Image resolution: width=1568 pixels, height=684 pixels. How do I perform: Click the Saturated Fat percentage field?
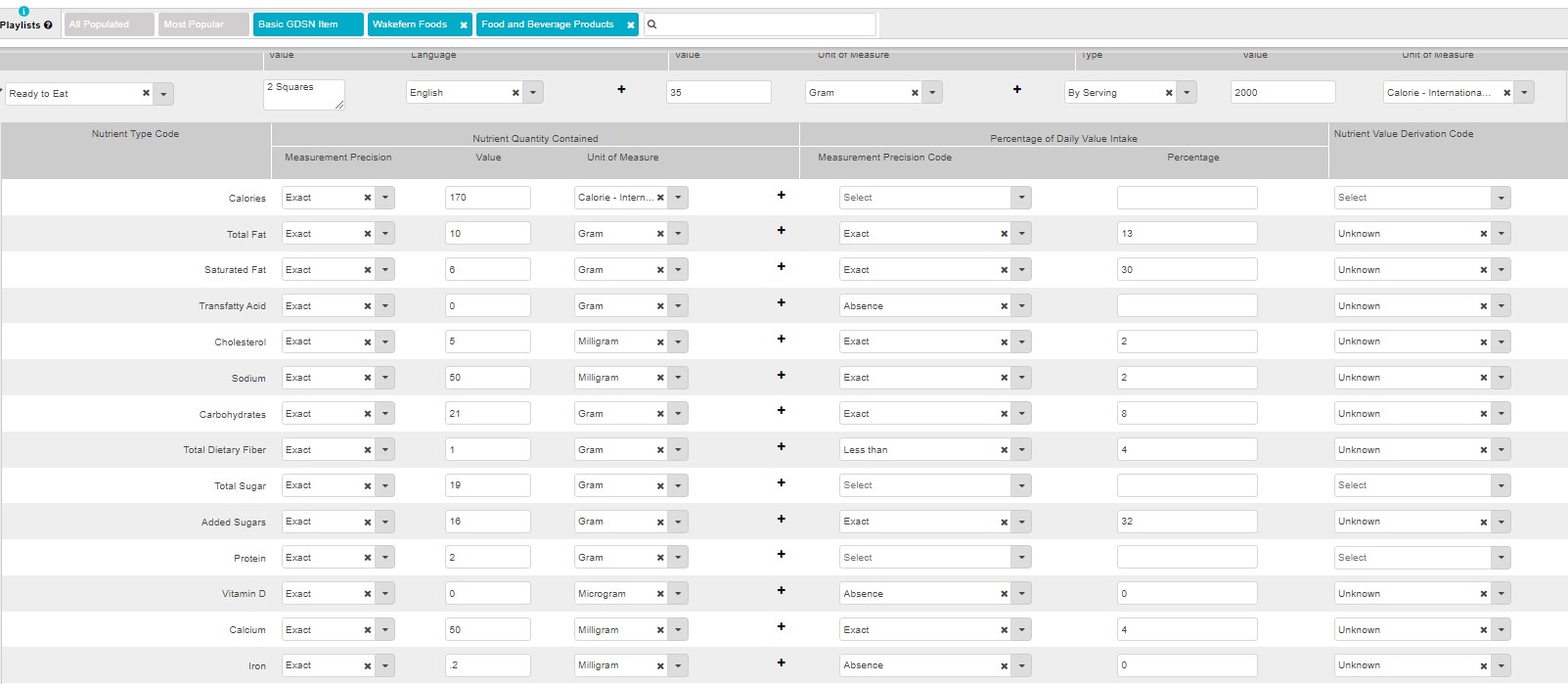[x=1187, y=270]
